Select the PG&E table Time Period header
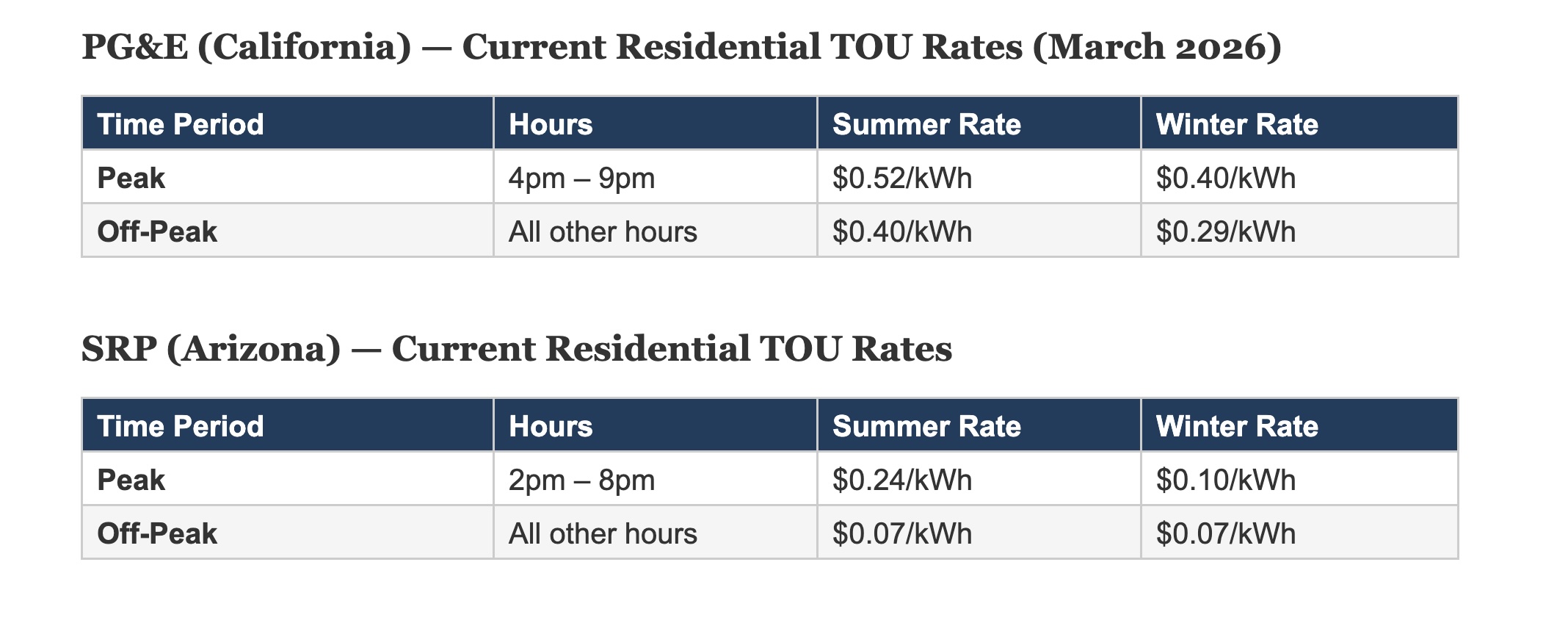 pyautogui.click(x=181, y=124)
